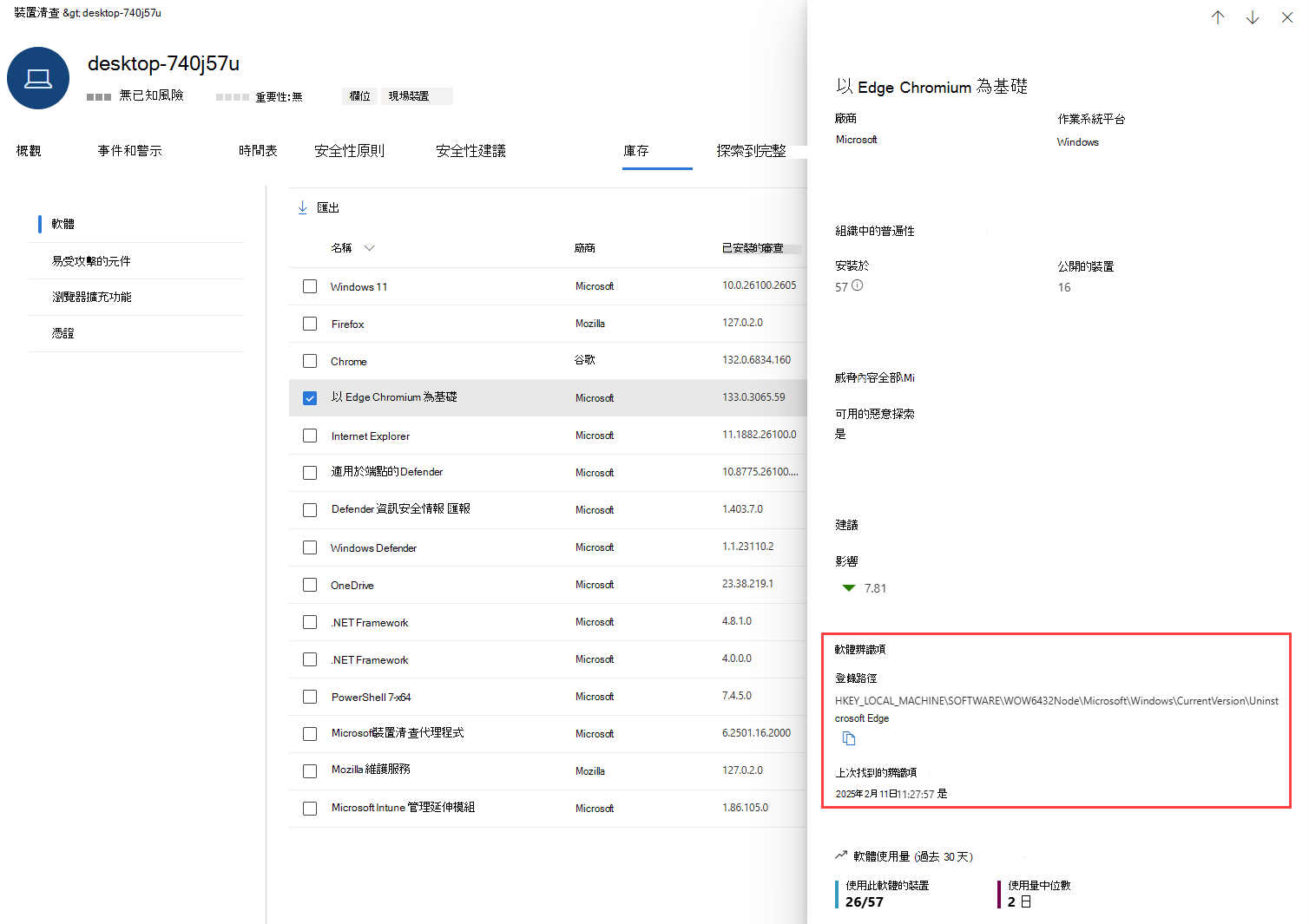Check the .NET Framework 4.0.0.0 checkbox

click(310, 659)
